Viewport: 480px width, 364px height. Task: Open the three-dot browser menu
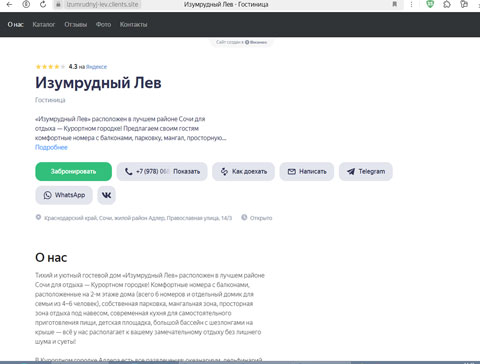click(x=411, y=4)
